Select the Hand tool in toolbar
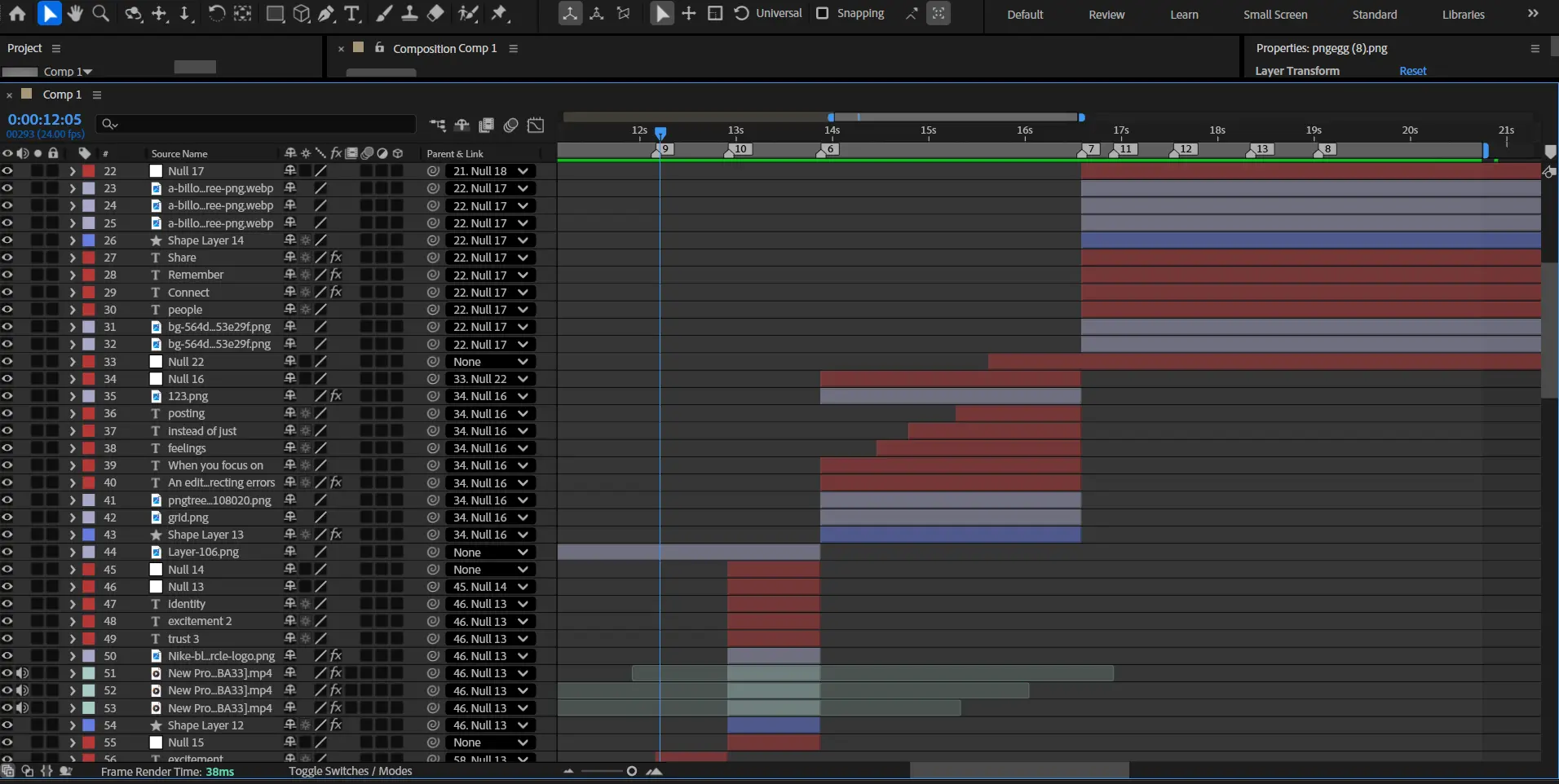Viewport: 1559px width, 784px height. (x=75, y=13)
